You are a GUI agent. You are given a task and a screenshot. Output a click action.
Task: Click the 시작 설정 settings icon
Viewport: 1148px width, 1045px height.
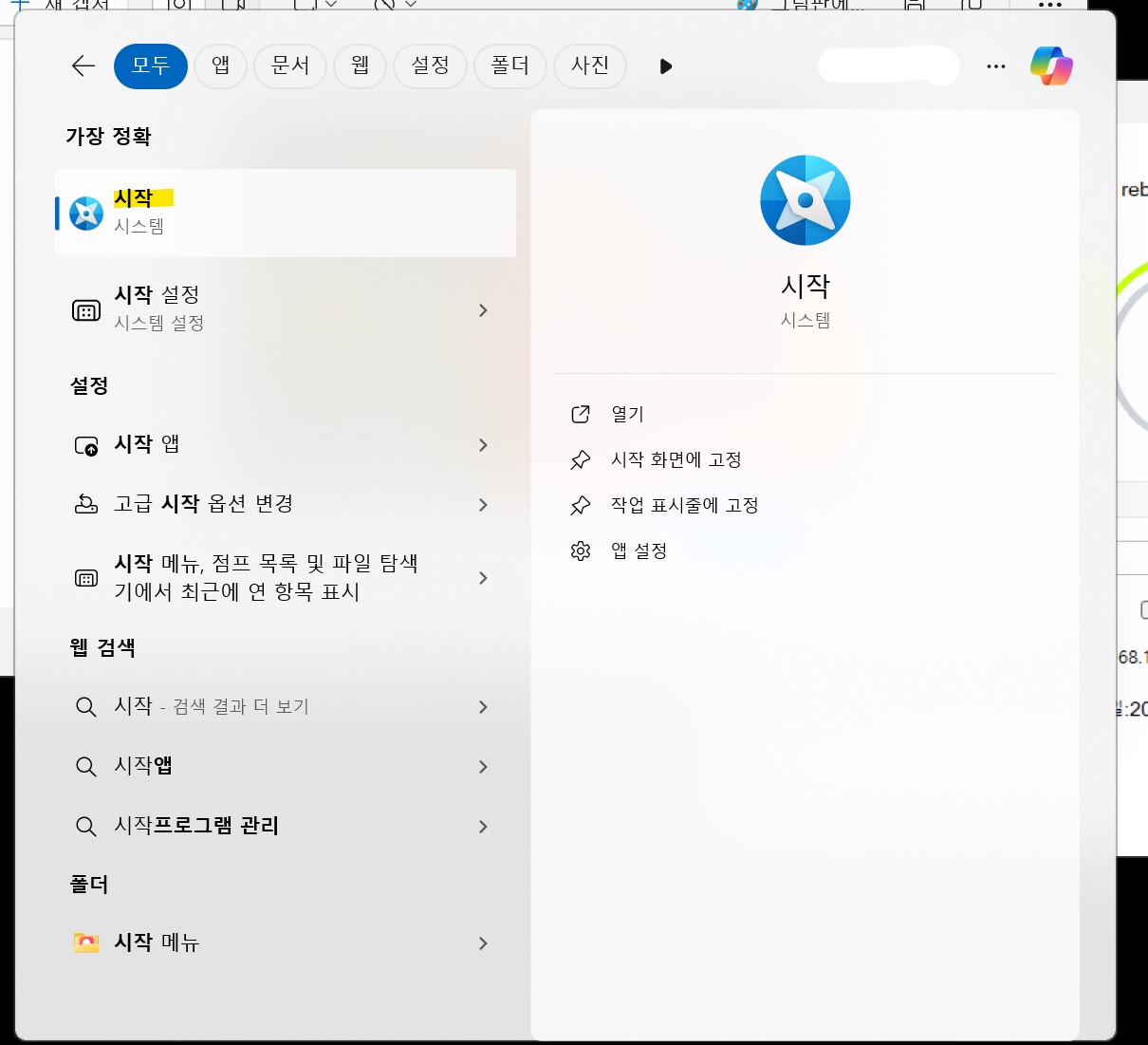point(86,310)
